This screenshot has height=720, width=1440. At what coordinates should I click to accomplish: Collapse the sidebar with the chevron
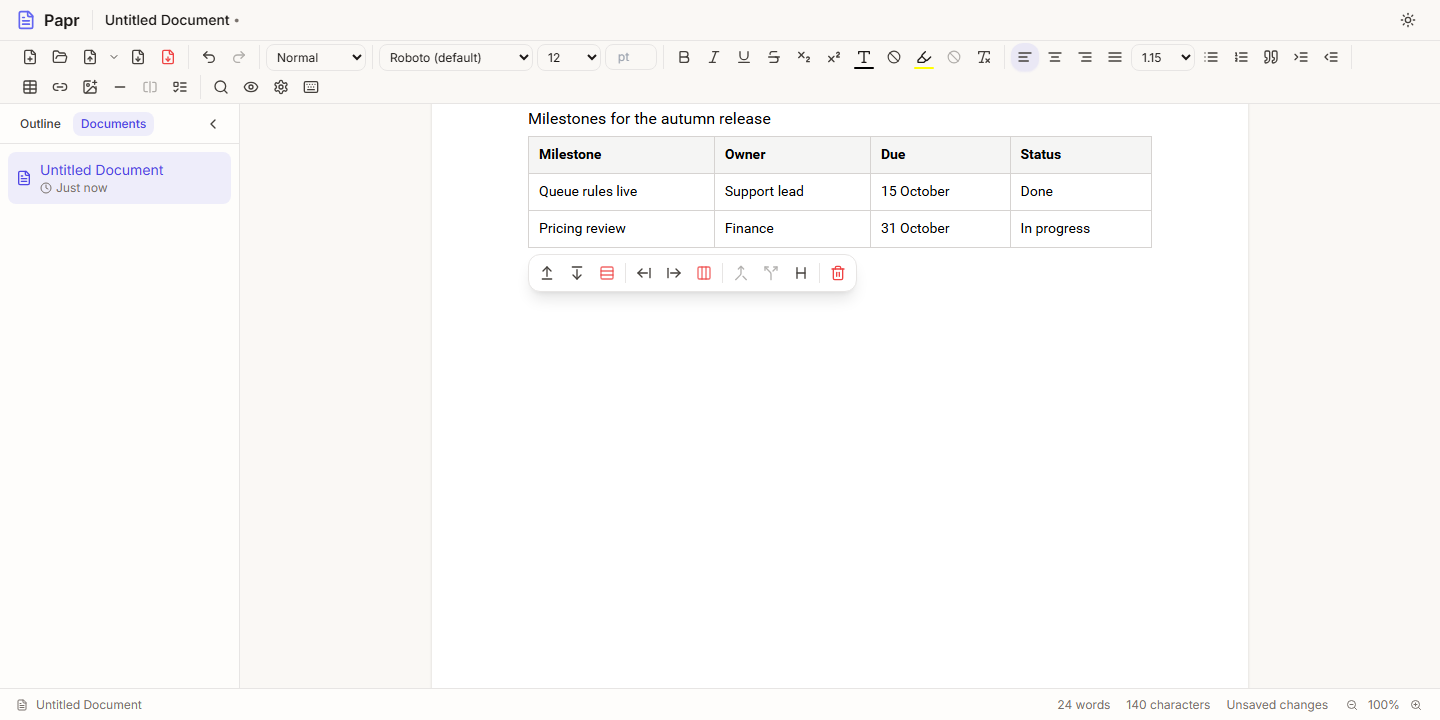pos(213,124)
